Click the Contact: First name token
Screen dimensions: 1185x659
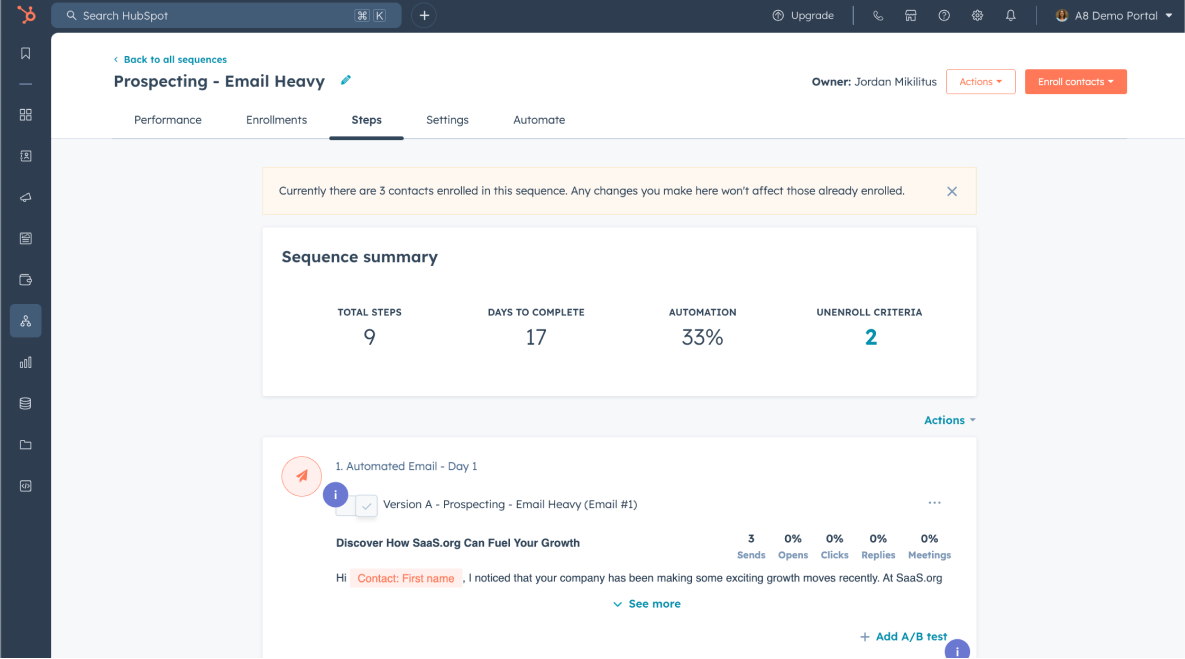coord(406,578)
